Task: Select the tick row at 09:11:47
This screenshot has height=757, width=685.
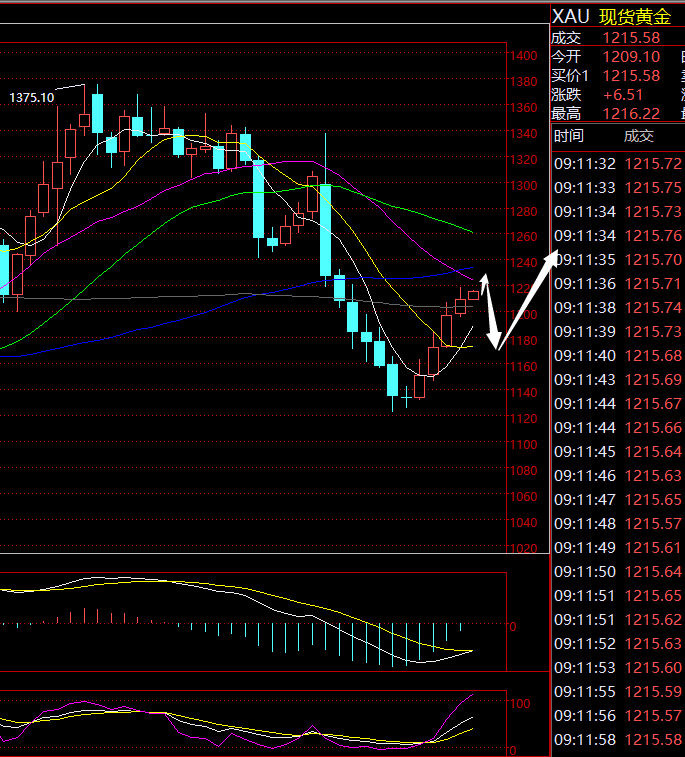Action: tap(618, 499)
